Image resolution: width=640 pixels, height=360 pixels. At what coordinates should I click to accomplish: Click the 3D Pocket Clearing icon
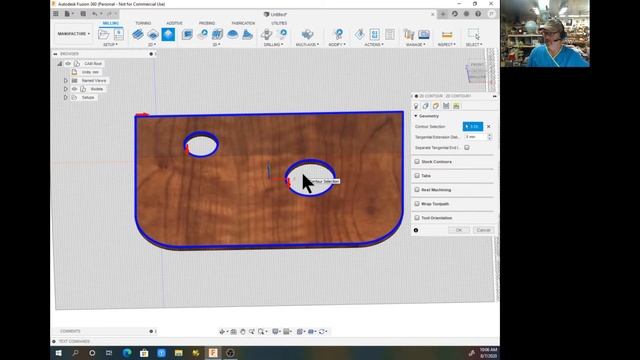(202, 35)
